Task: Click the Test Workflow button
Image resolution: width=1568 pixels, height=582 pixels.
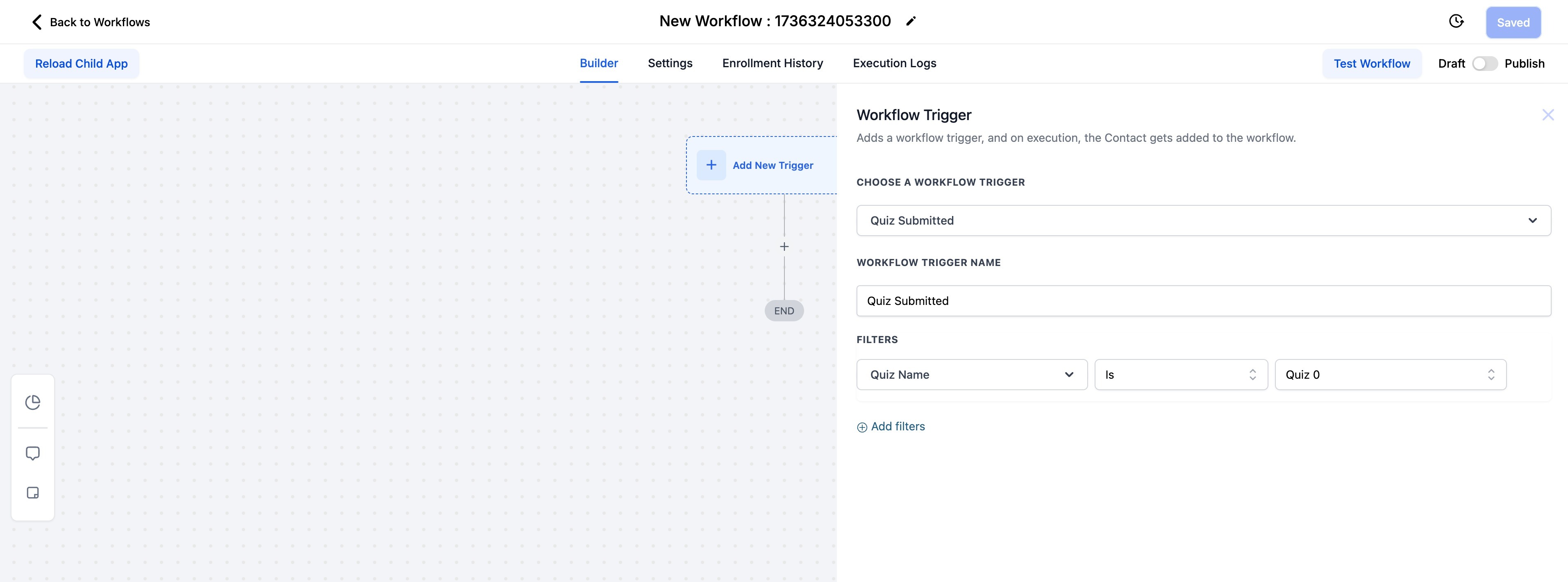Action: [x=1371, y=64]
